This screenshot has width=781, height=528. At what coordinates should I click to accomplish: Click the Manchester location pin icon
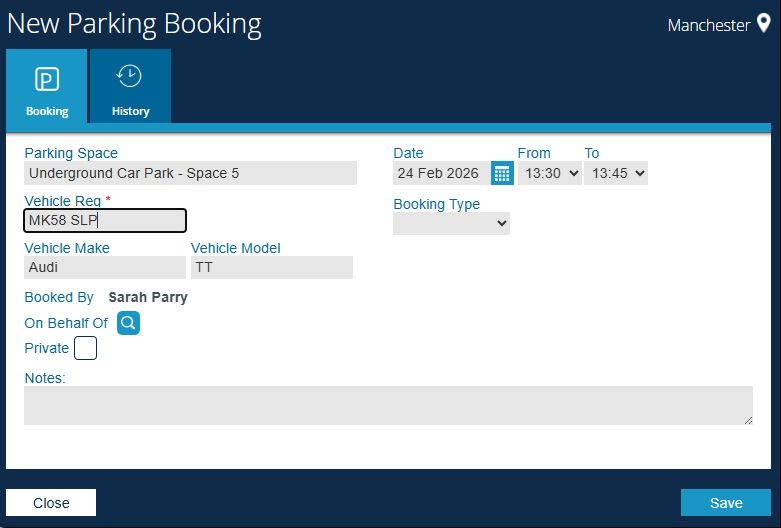click(x=763, y=25)
